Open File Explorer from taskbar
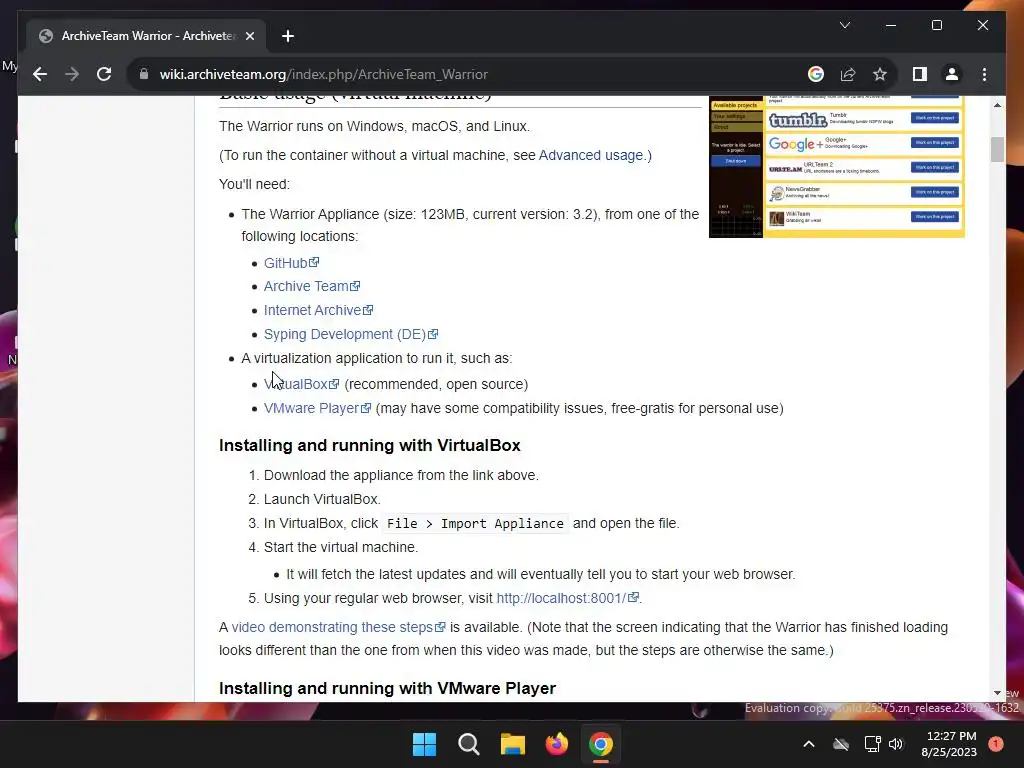The image size is (1024, 768). point(513,744)
